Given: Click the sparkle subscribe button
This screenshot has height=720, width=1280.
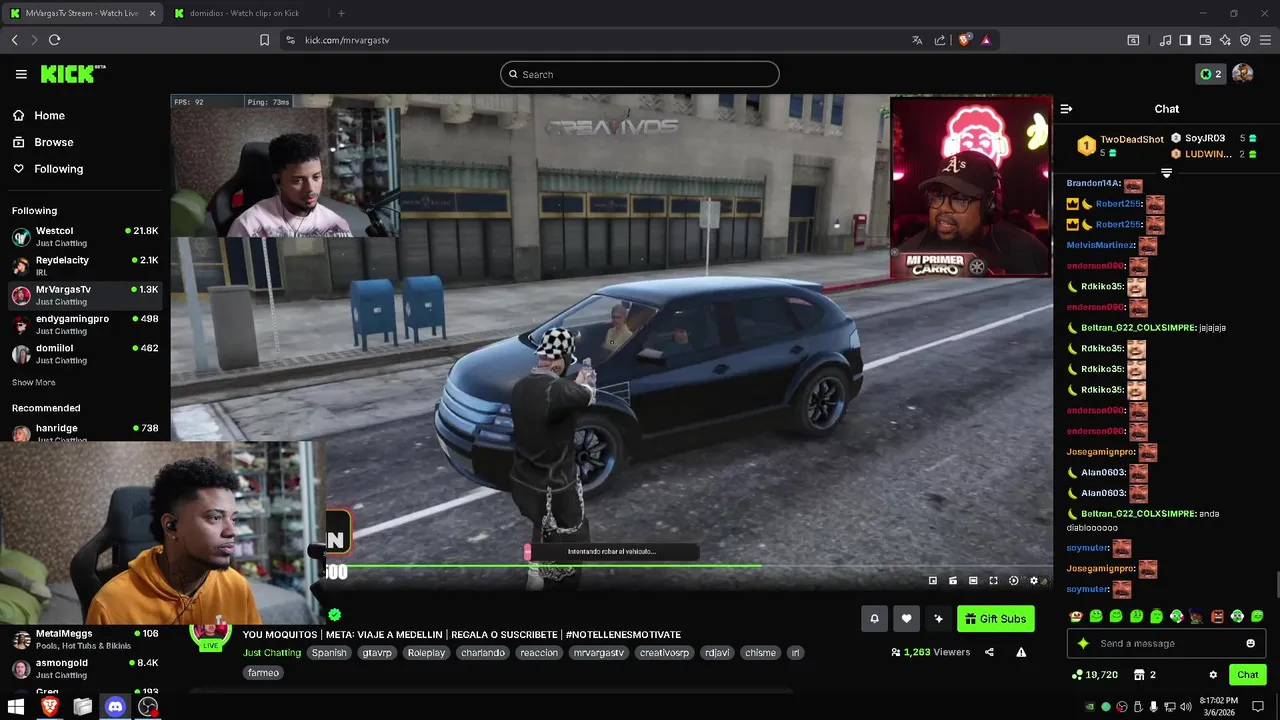Looking at the screenshot, I should (938, 619).
